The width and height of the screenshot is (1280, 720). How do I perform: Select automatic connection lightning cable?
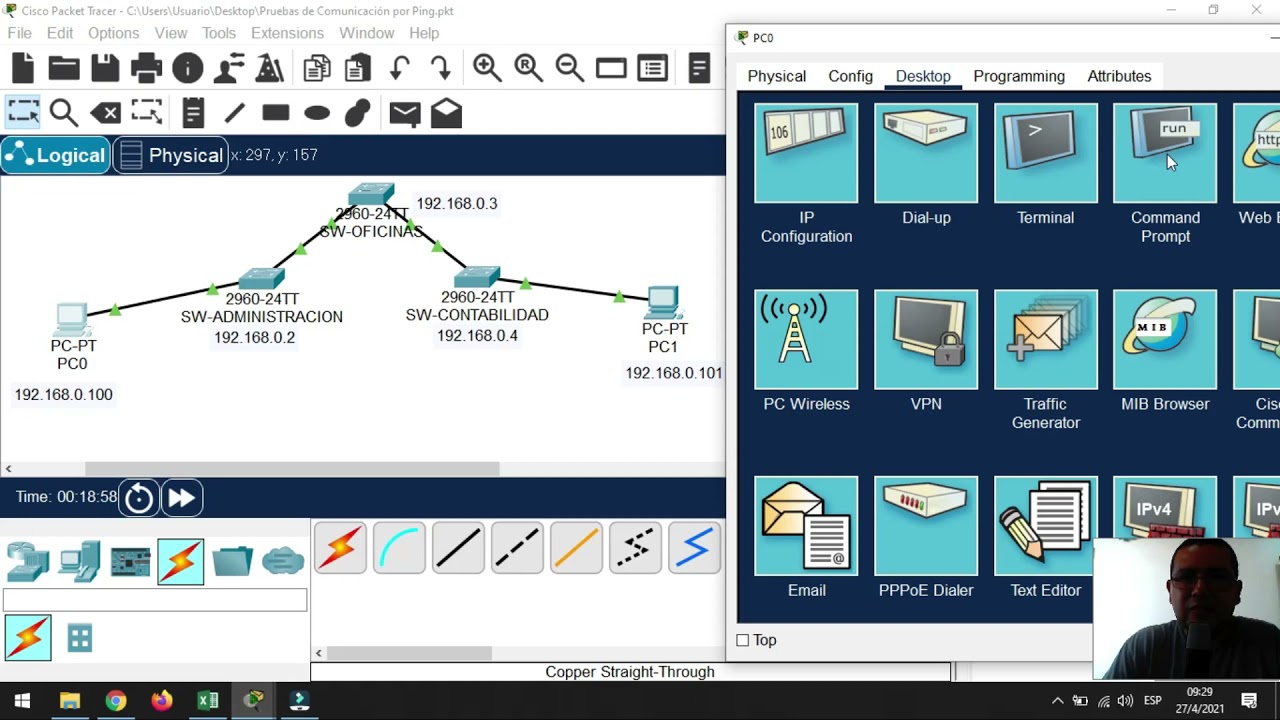[x=340, y=547]
